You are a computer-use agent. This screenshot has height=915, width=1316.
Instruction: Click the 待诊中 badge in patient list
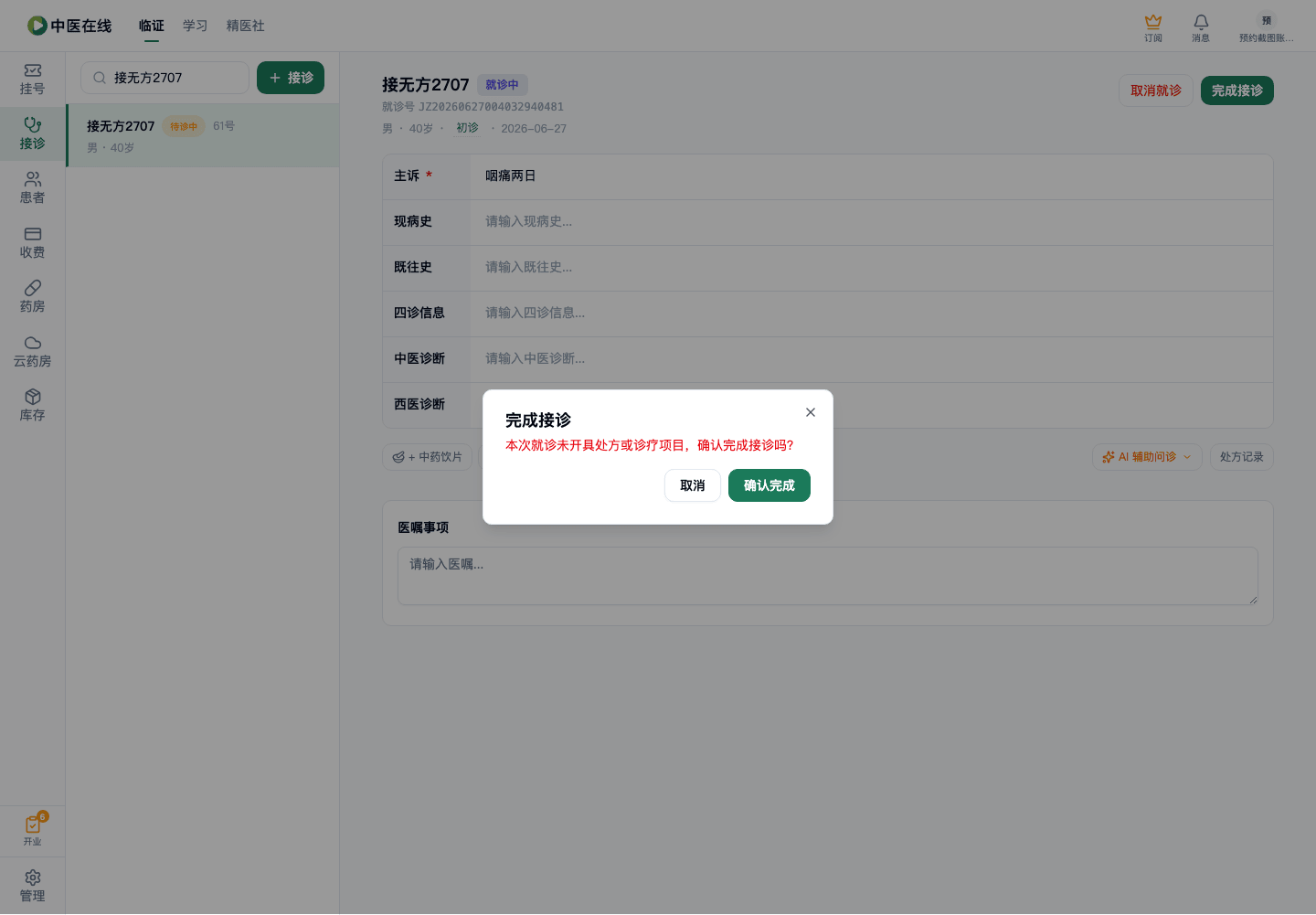[x=184, y=126]
